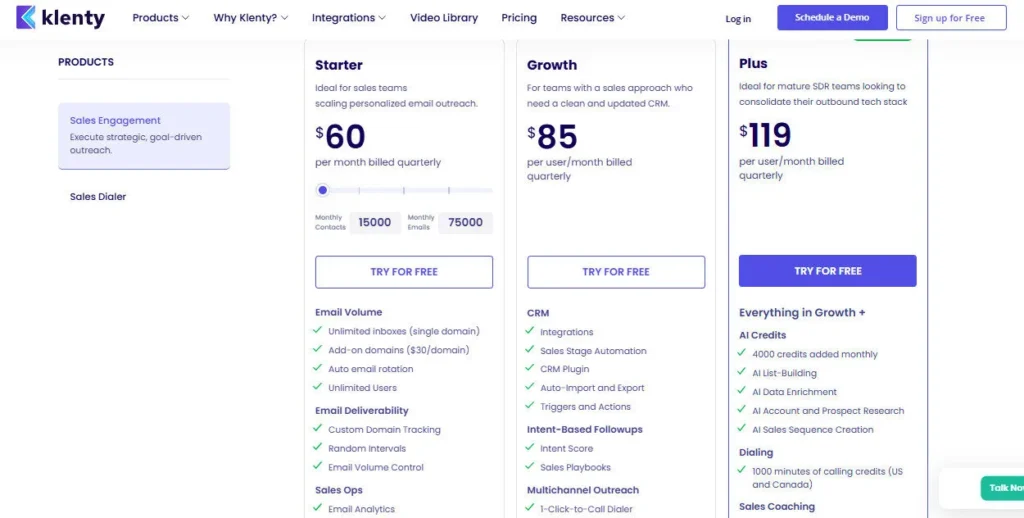Expand the Integrations dropdown
1024x518 pixels.
pyautogui.click(x=349, y=18)
